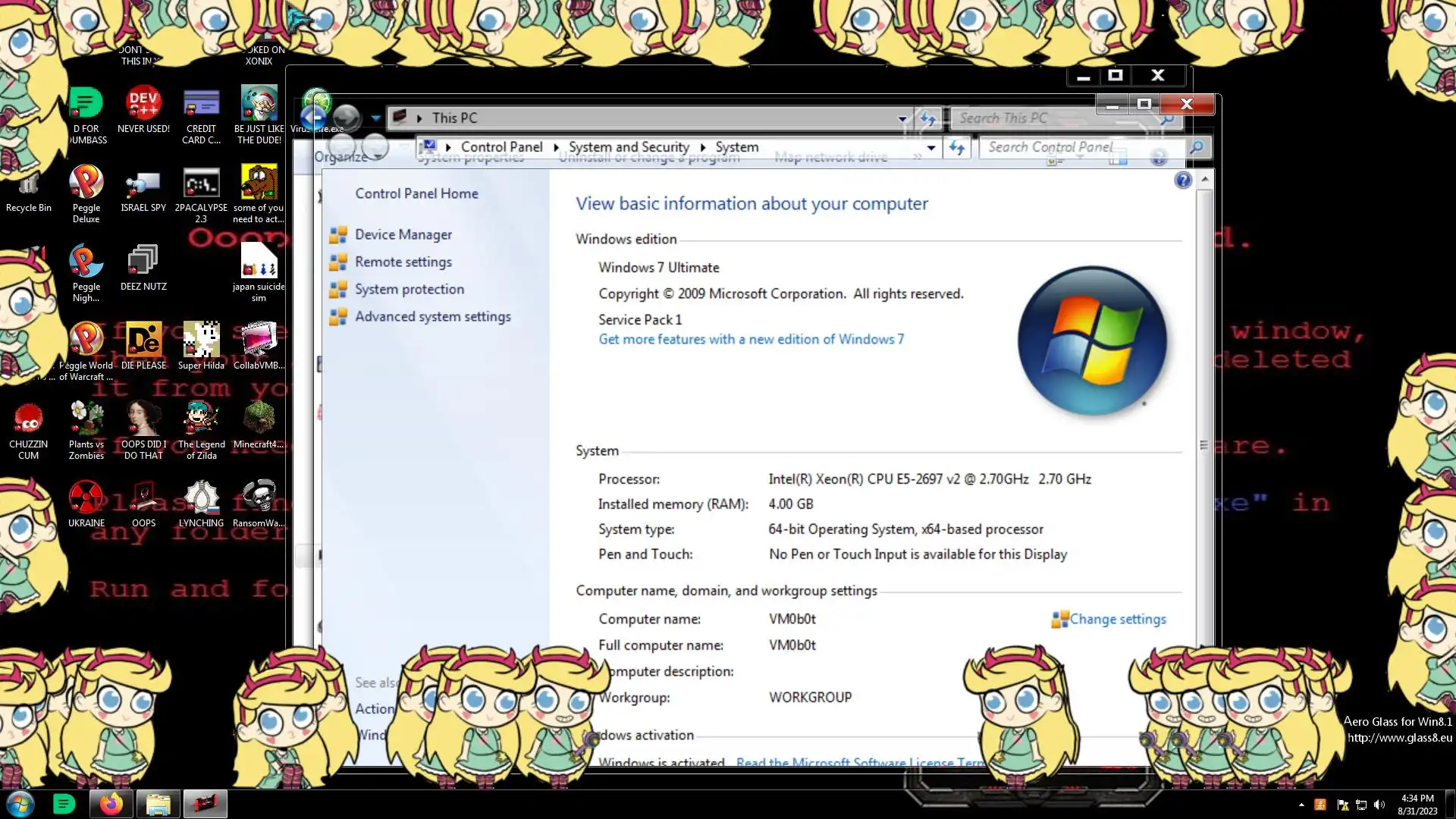Click the Firefox taskbar icon

(x=111, y=804)
